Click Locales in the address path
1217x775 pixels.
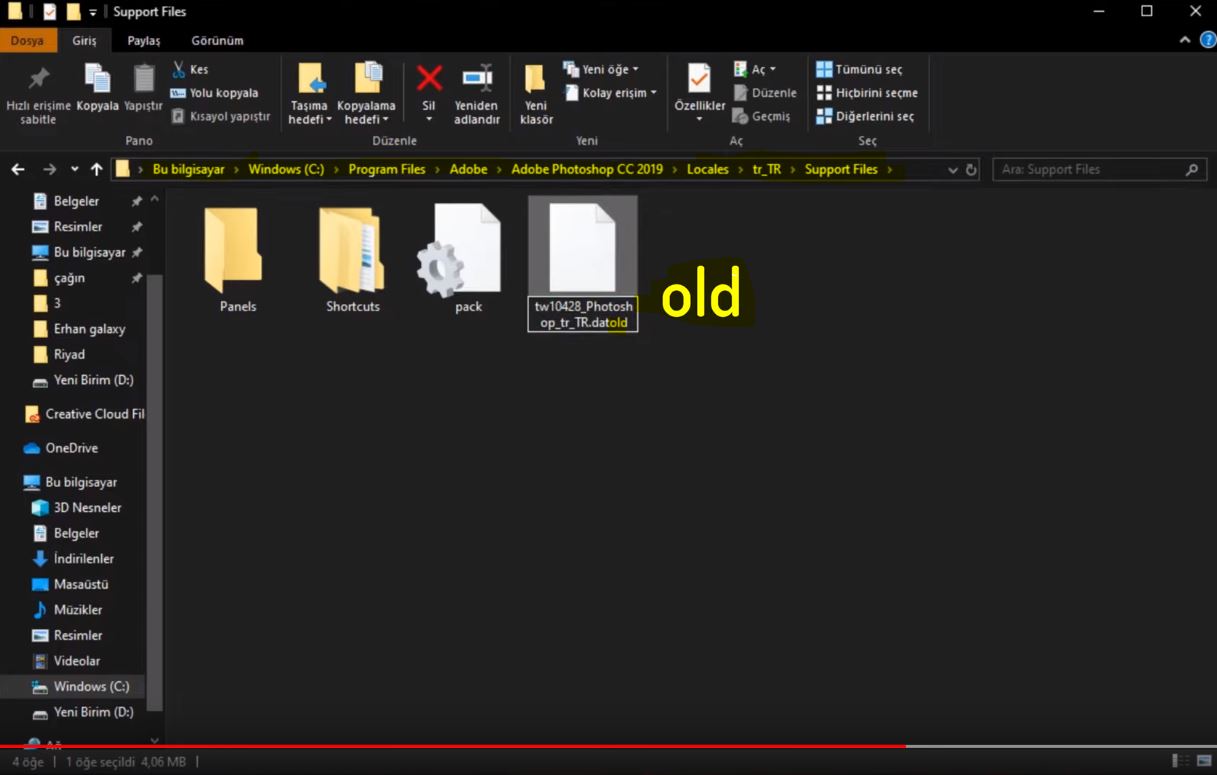(x=708, y=170)
